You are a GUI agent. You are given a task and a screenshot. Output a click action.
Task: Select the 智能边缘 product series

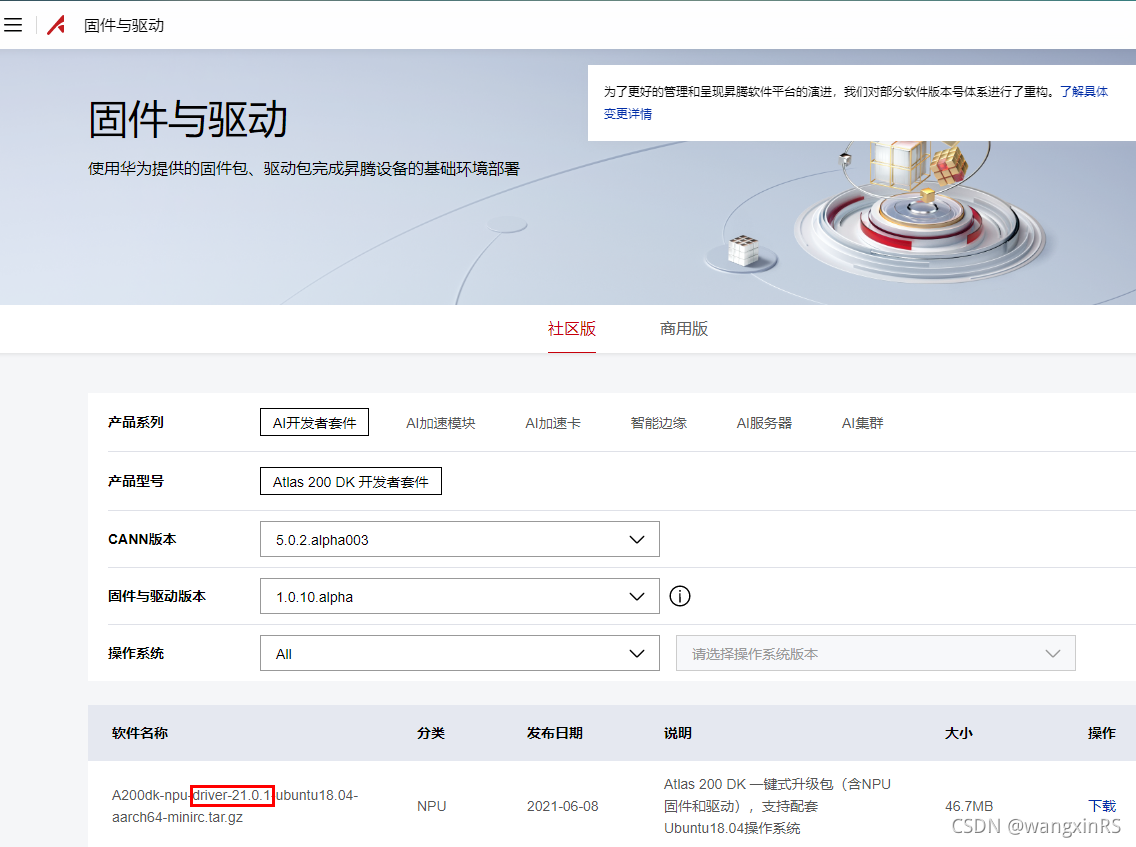tap(659, 423)
